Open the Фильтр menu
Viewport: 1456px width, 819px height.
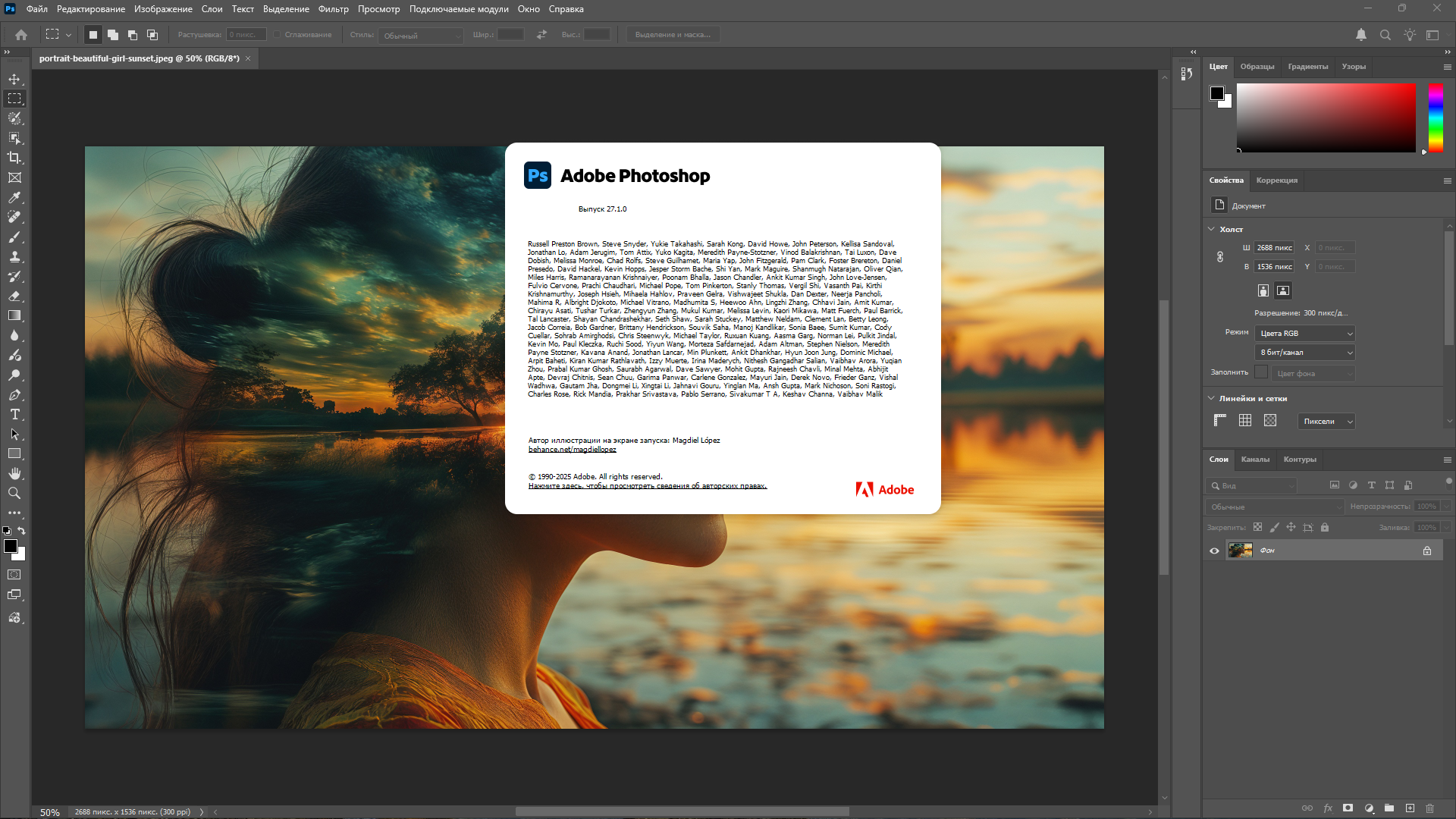(333, 9)
